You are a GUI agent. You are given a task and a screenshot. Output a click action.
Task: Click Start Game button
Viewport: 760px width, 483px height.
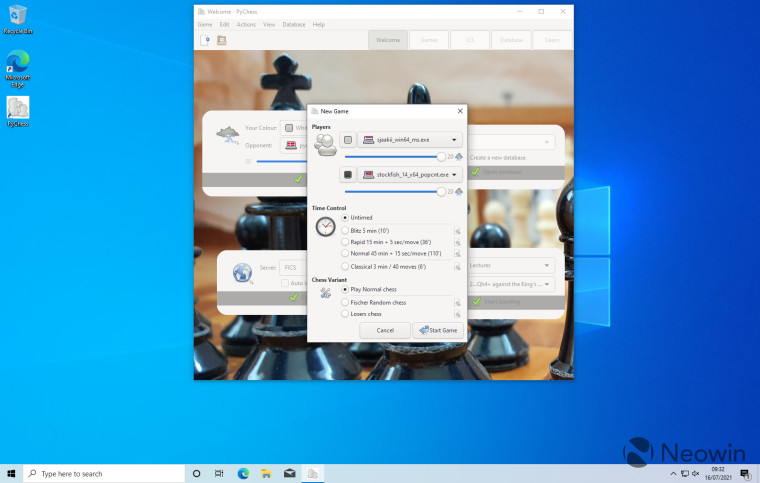pyautogui.click(x=438, y=330)
